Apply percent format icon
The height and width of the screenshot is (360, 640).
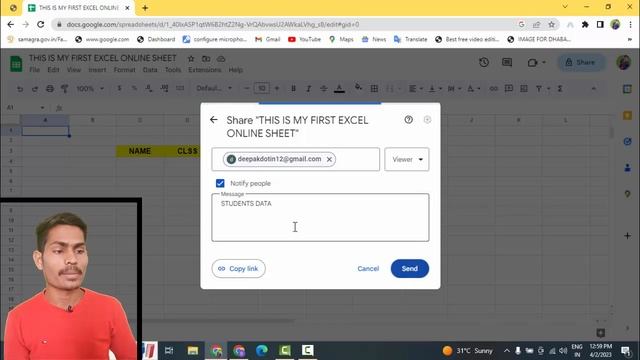(x=134, y=89)
